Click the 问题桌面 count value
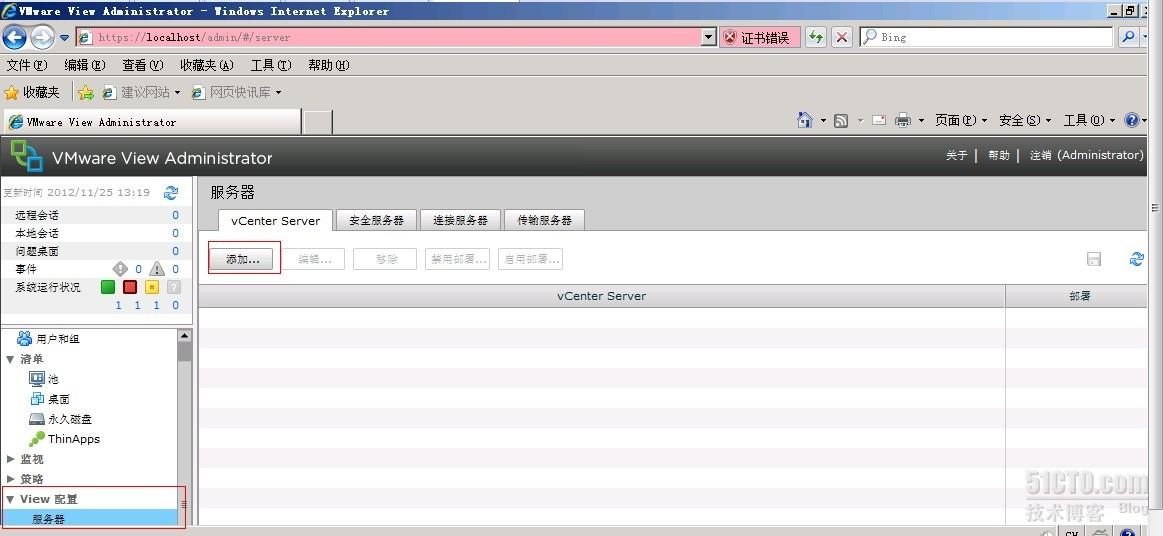Viewport: 1163px width, 536px height. tap(176, 251)
